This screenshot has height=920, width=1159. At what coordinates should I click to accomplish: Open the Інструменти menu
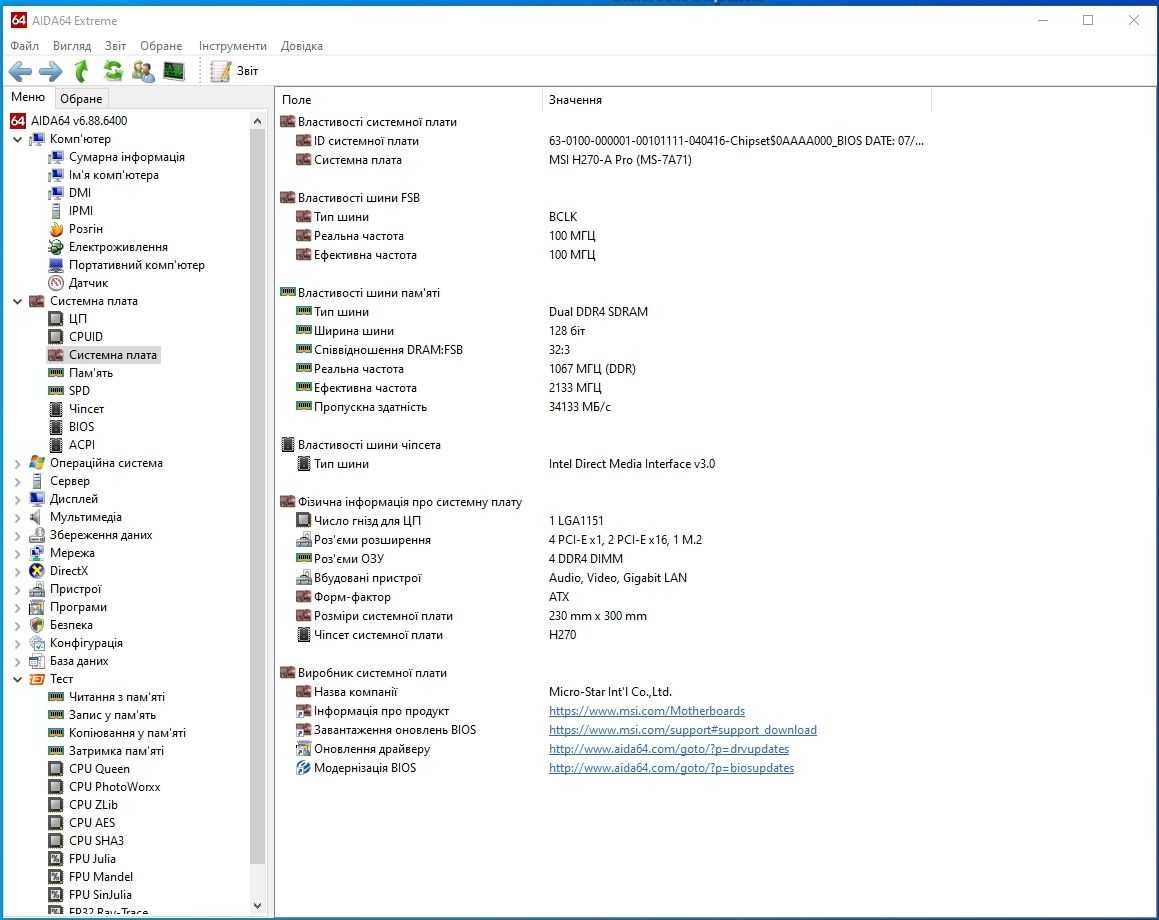232,46
